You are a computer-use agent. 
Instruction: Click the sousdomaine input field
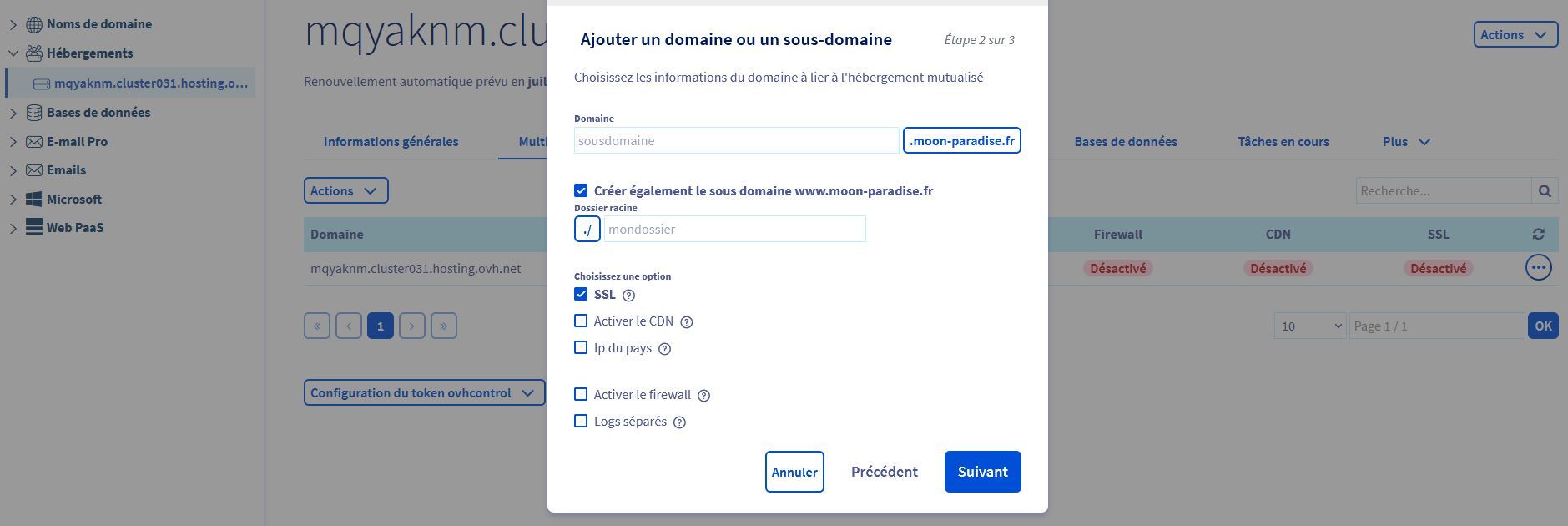pyautogui.click(x=736, y=141)
